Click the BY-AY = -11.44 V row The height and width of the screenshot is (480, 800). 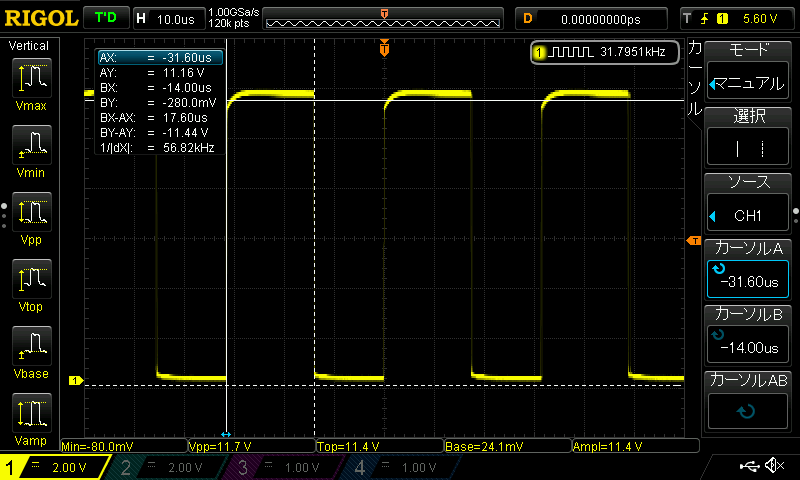click(160, 133)
